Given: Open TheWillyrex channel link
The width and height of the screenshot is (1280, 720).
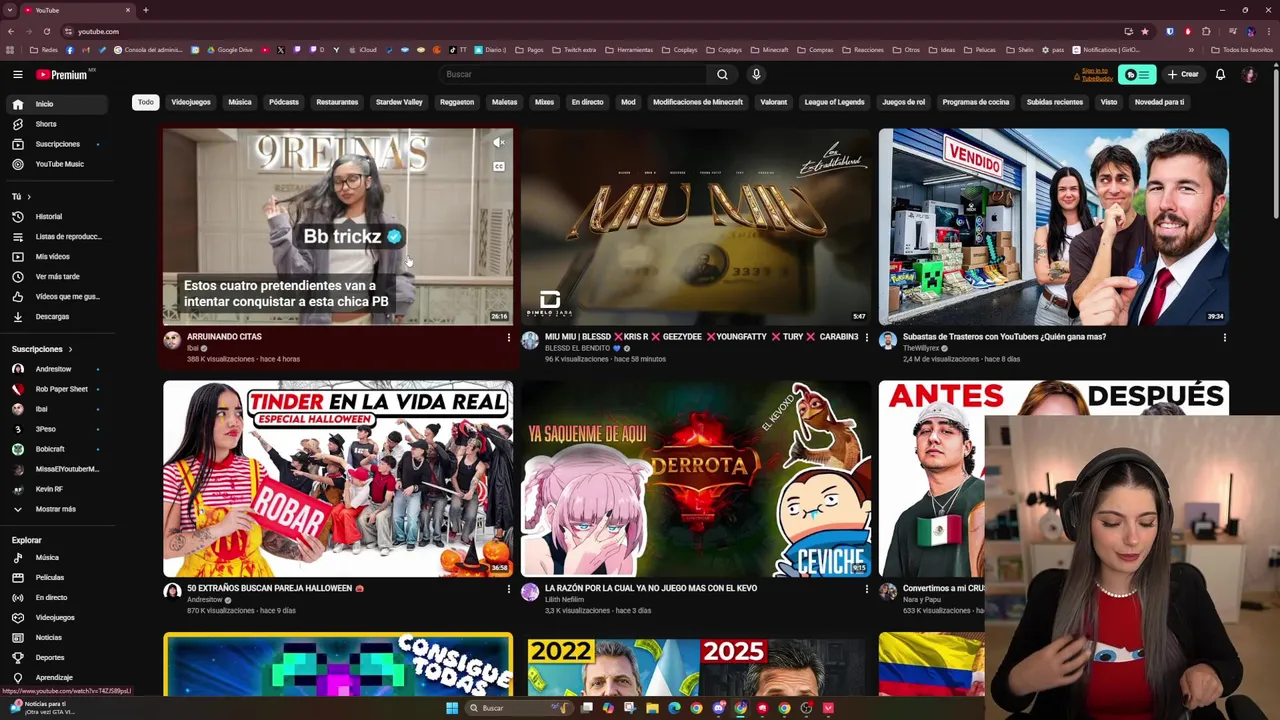Looking at the screenshot, I should 921,348.
